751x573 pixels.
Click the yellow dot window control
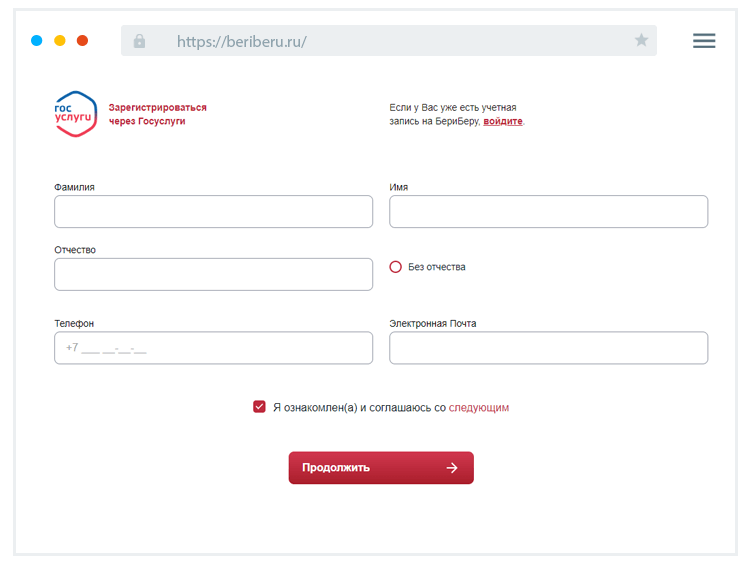pyautogui.click(x=60, y=41)
